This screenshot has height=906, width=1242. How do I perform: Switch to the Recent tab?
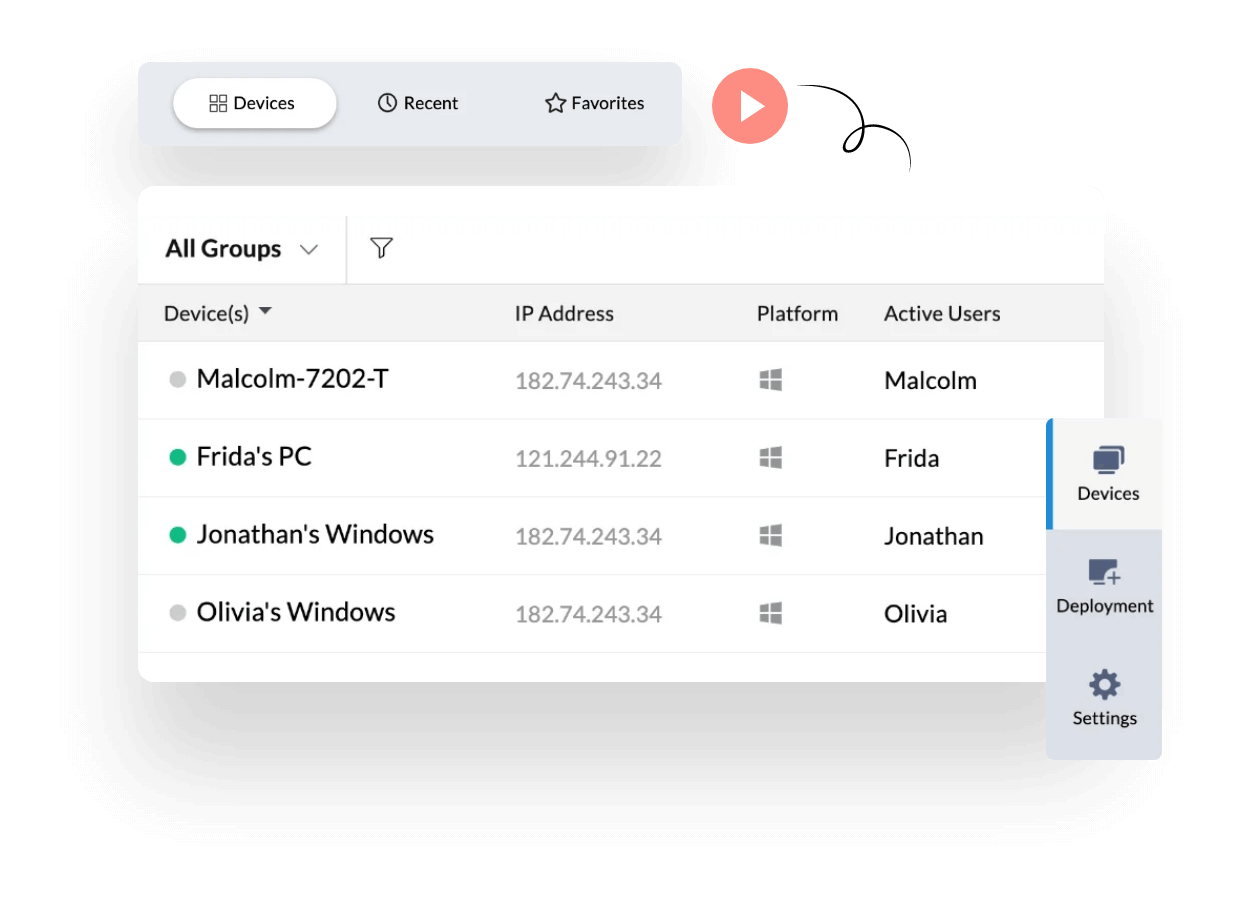[418, 103]
